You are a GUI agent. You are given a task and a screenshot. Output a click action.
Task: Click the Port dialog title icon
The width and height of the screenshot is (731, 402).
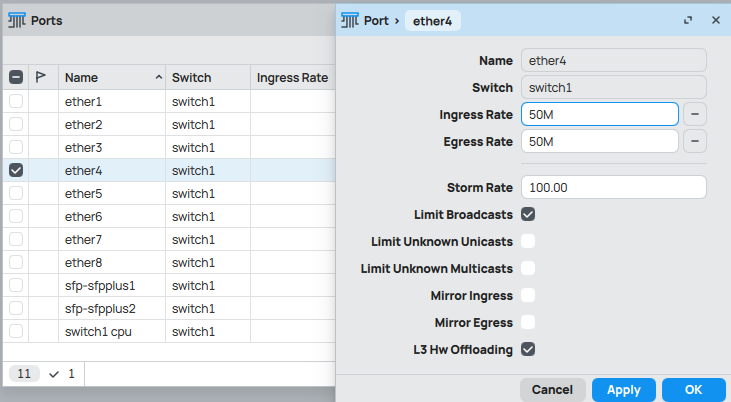(350, 20)
